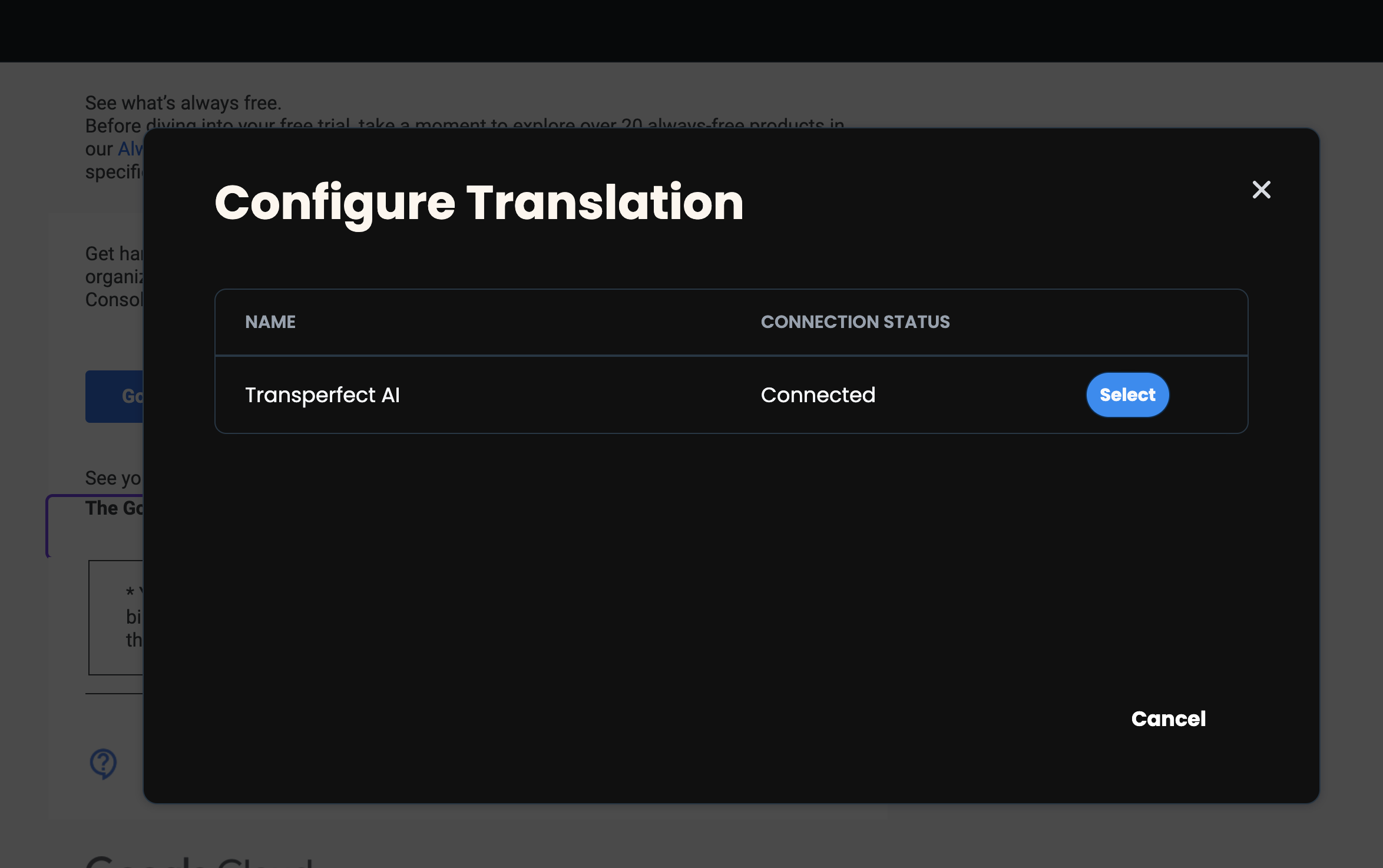Cancel the Configure Translation dialog
The height and width of the screenshot is (868, 1383).
[1169, 718]
